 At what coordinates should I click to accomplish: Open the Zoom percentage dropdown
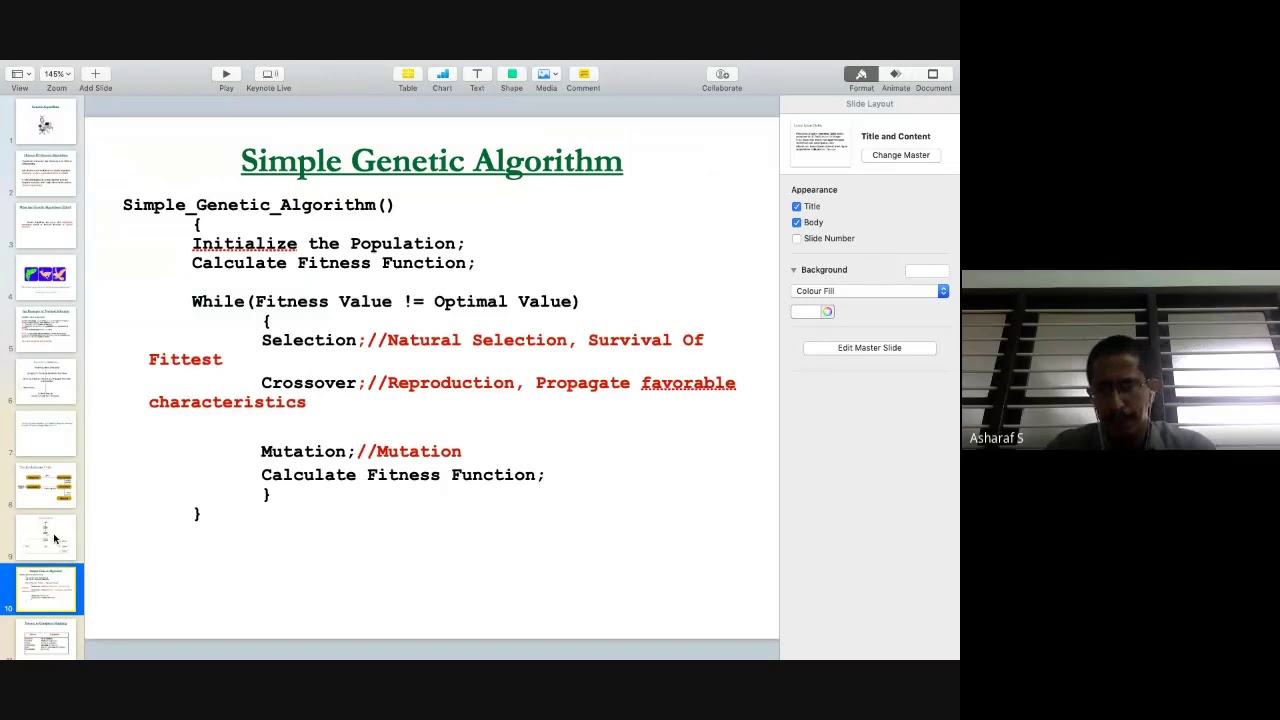(x=56, y=74)
